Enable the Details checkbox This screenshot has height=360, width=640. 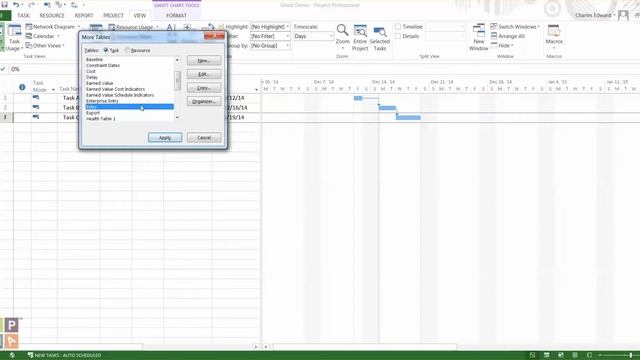click(x=398, y=36)
